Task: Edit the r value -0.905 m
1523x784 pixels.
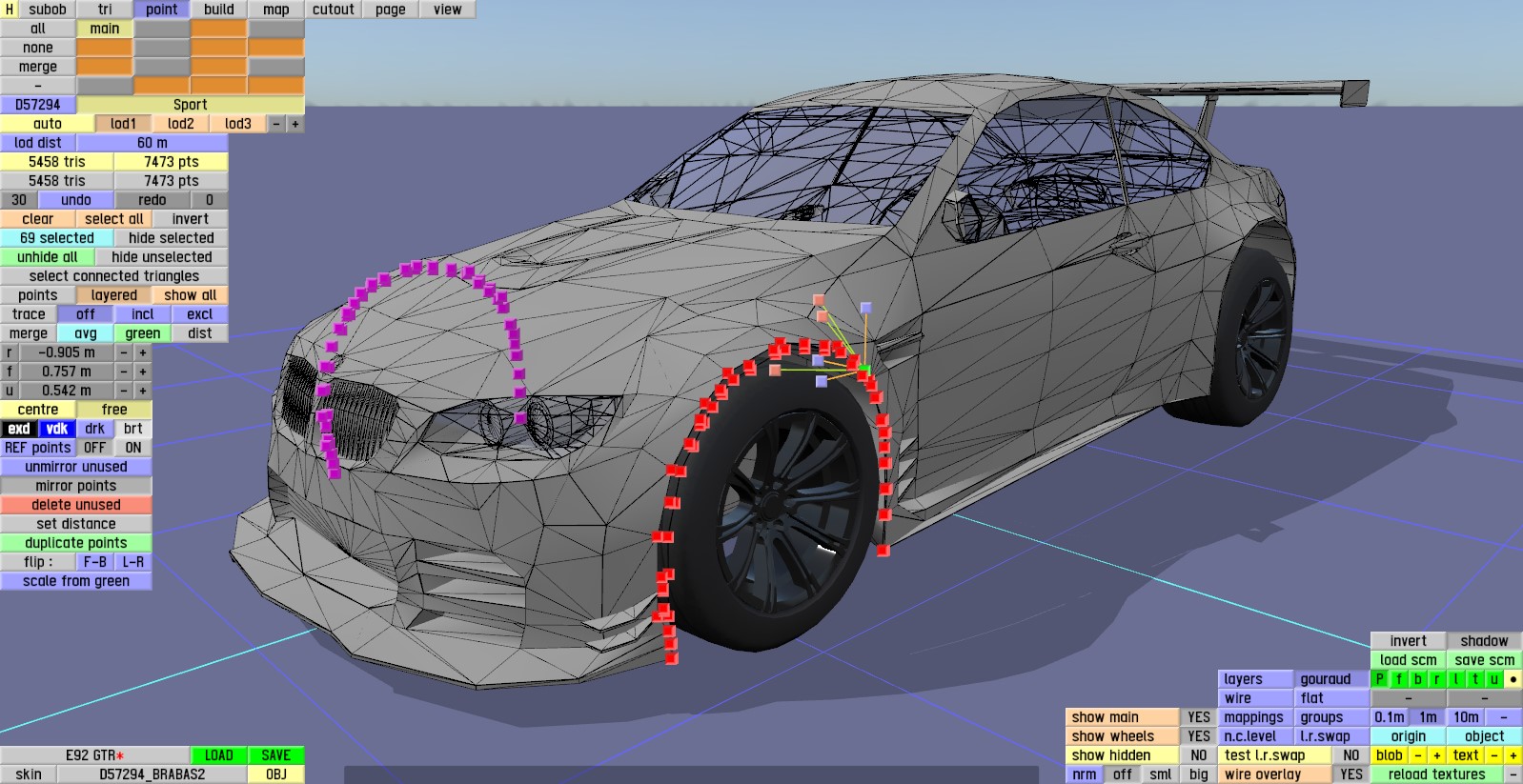Action: [x=67, y=352]
